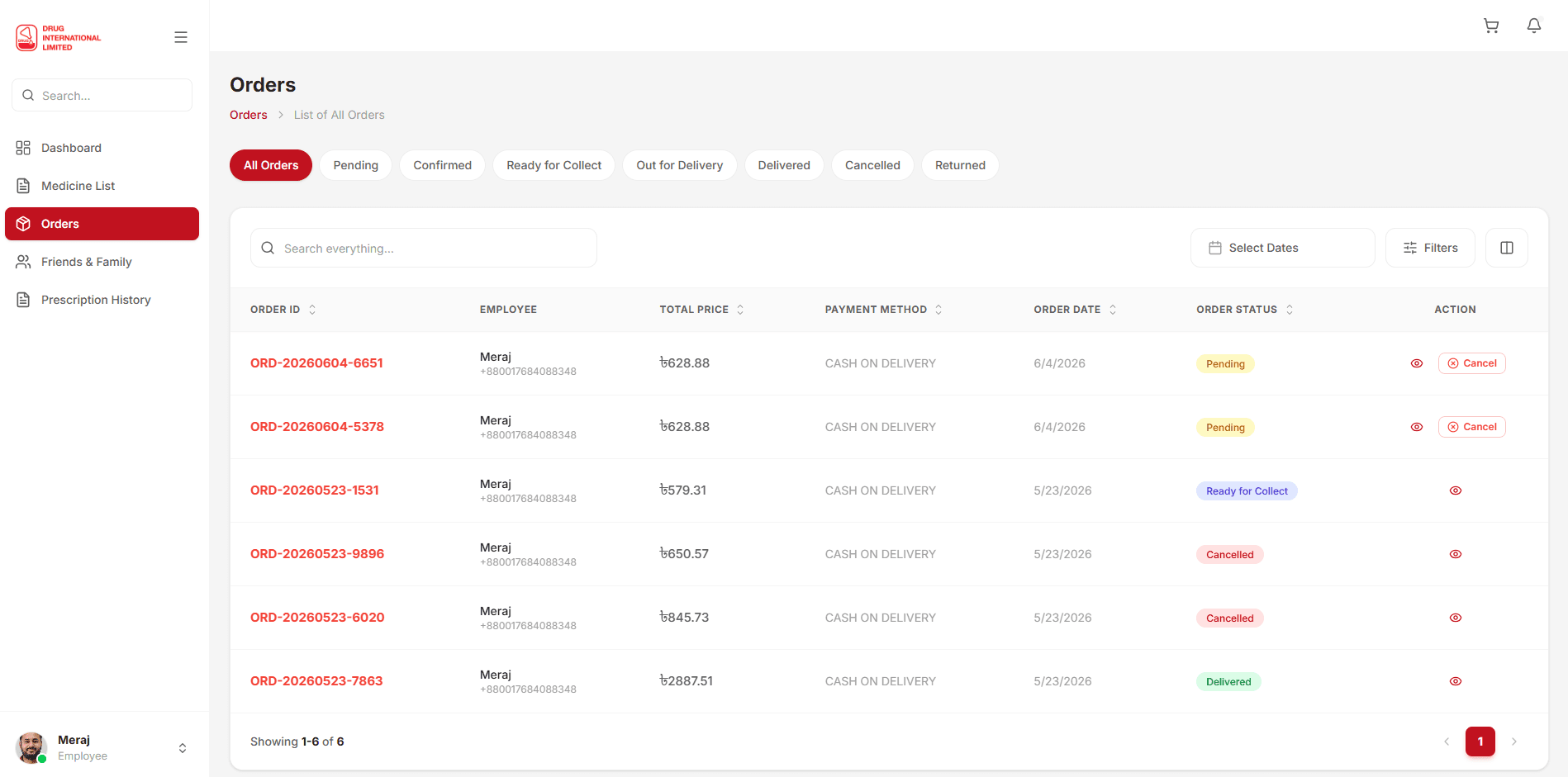Screen dimensions: 1568x777
Task: View order ORD-20260604-5378 with eye icon
Action: pos(1417,427)
